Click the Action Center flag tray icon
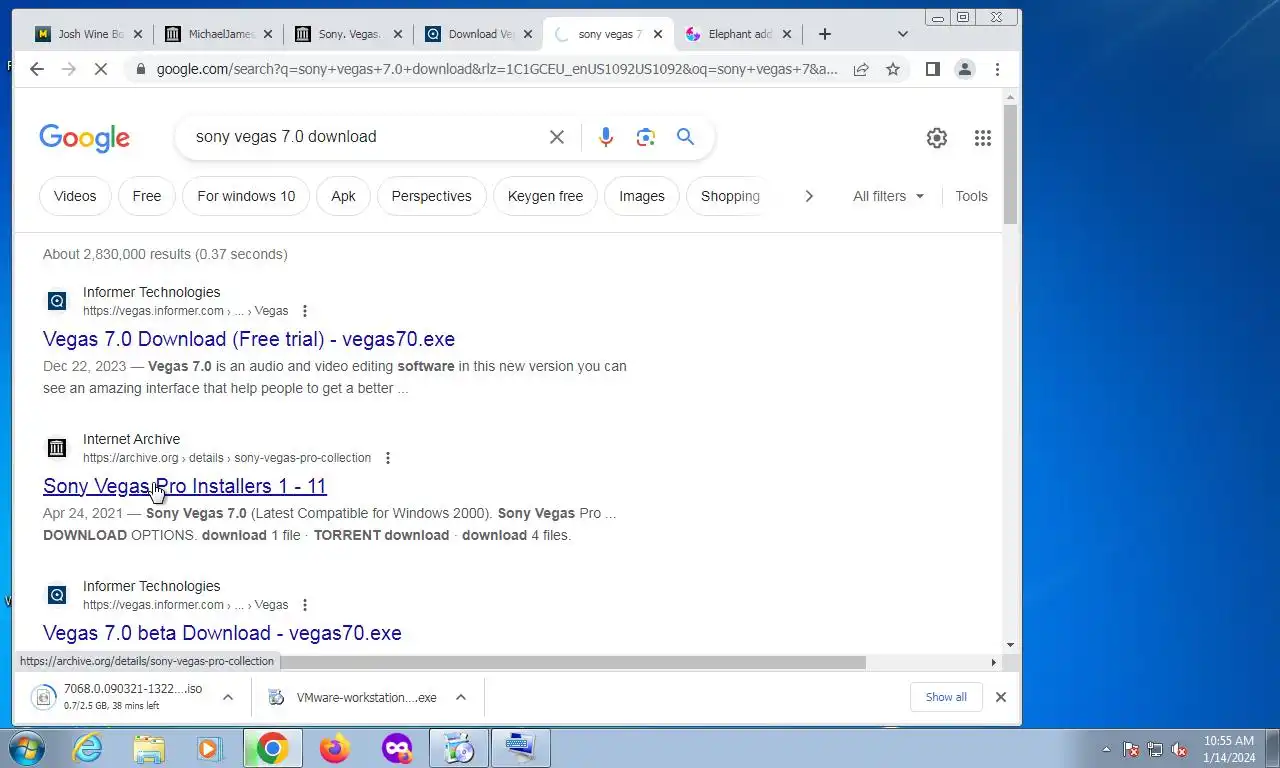This screenshot has width=1280, height=768. point(1131,749)
